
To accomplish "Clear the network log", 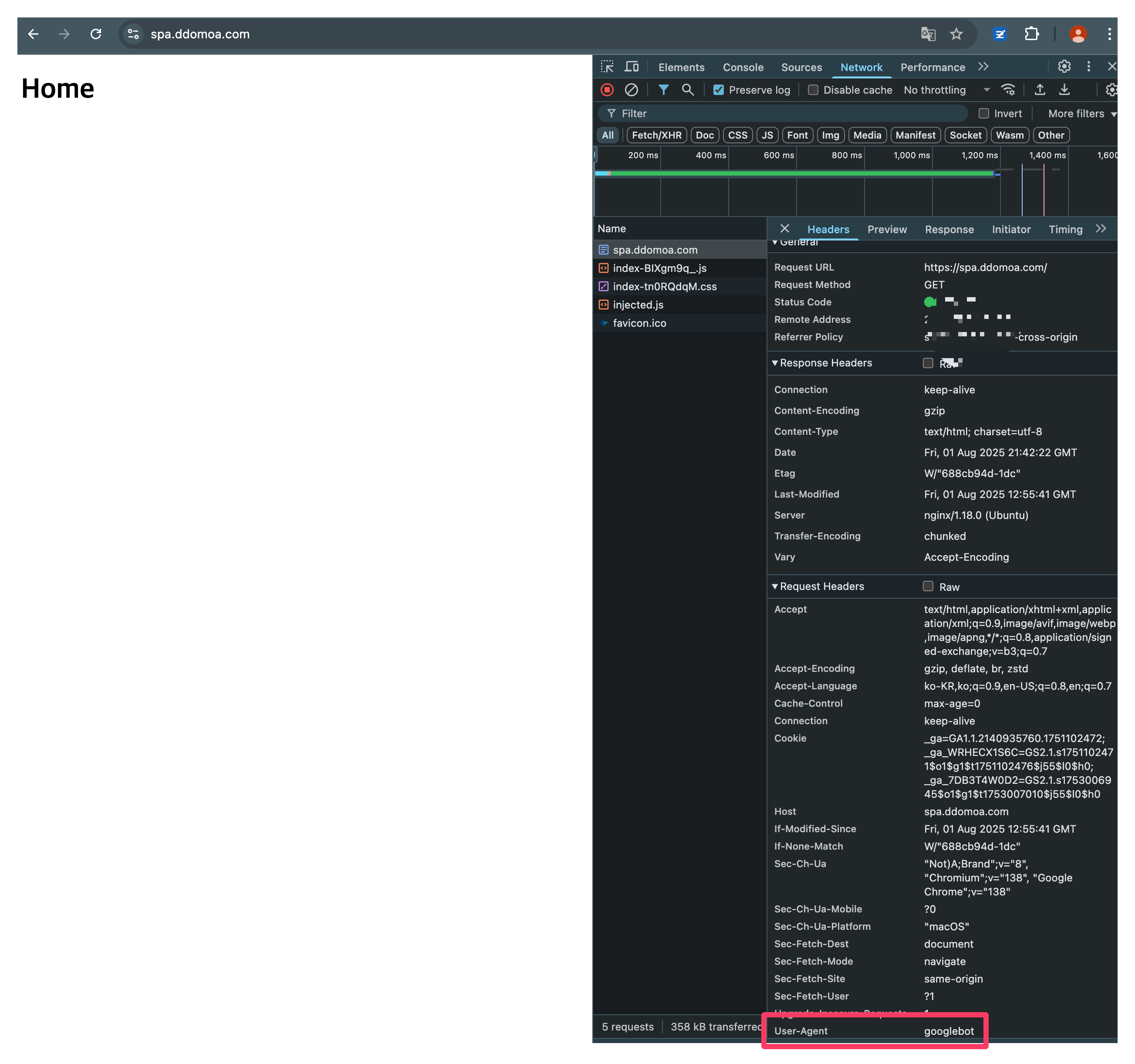I will coord(631,90).
